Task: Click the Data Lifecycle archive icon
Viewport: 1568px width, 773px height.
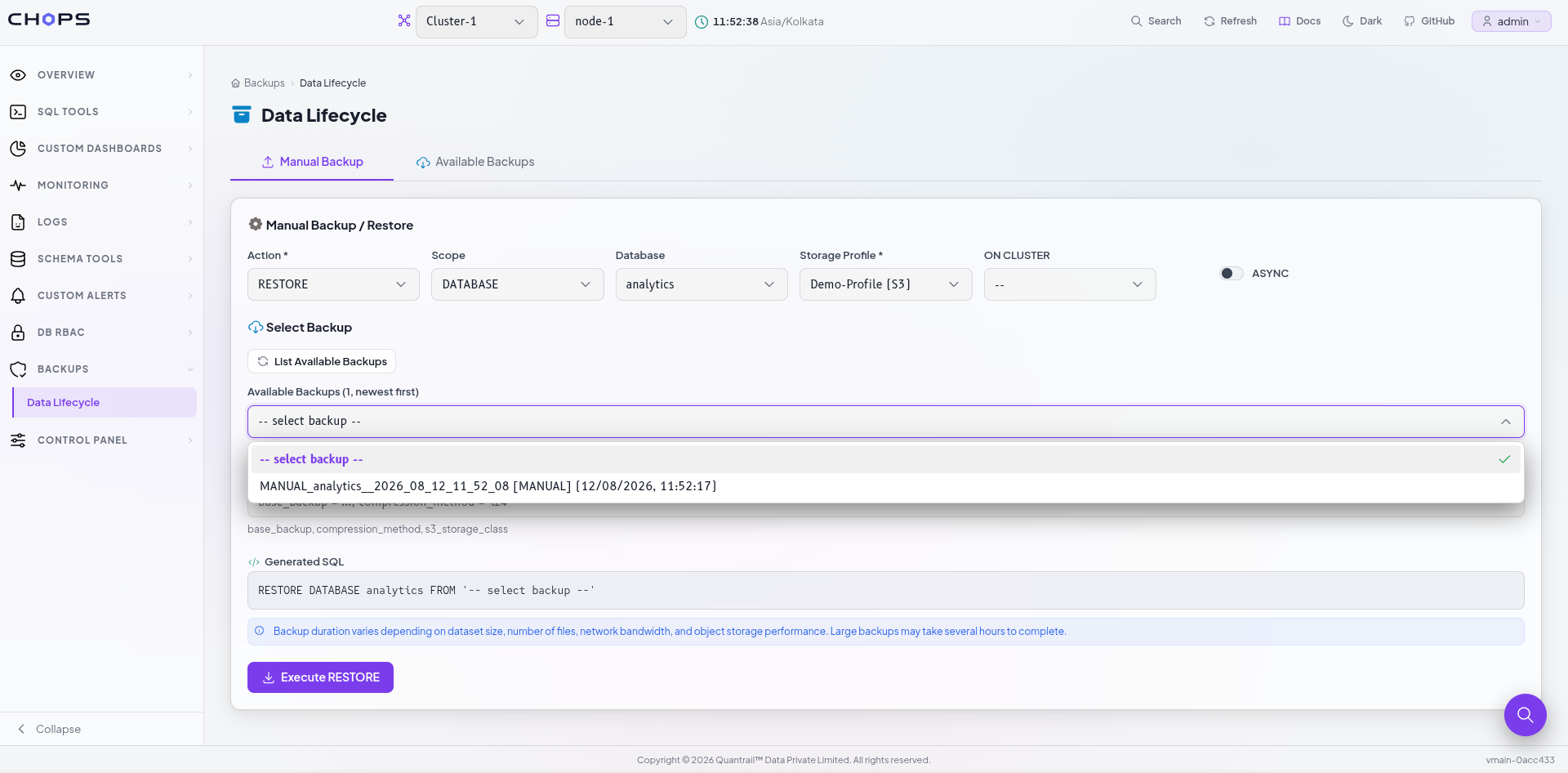Action: 242,114
